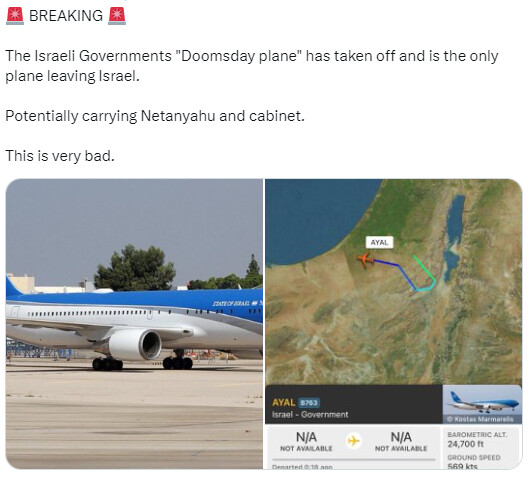Click the BREAKING headline text
Screen dimensions: 532x484
coord(66,16)
